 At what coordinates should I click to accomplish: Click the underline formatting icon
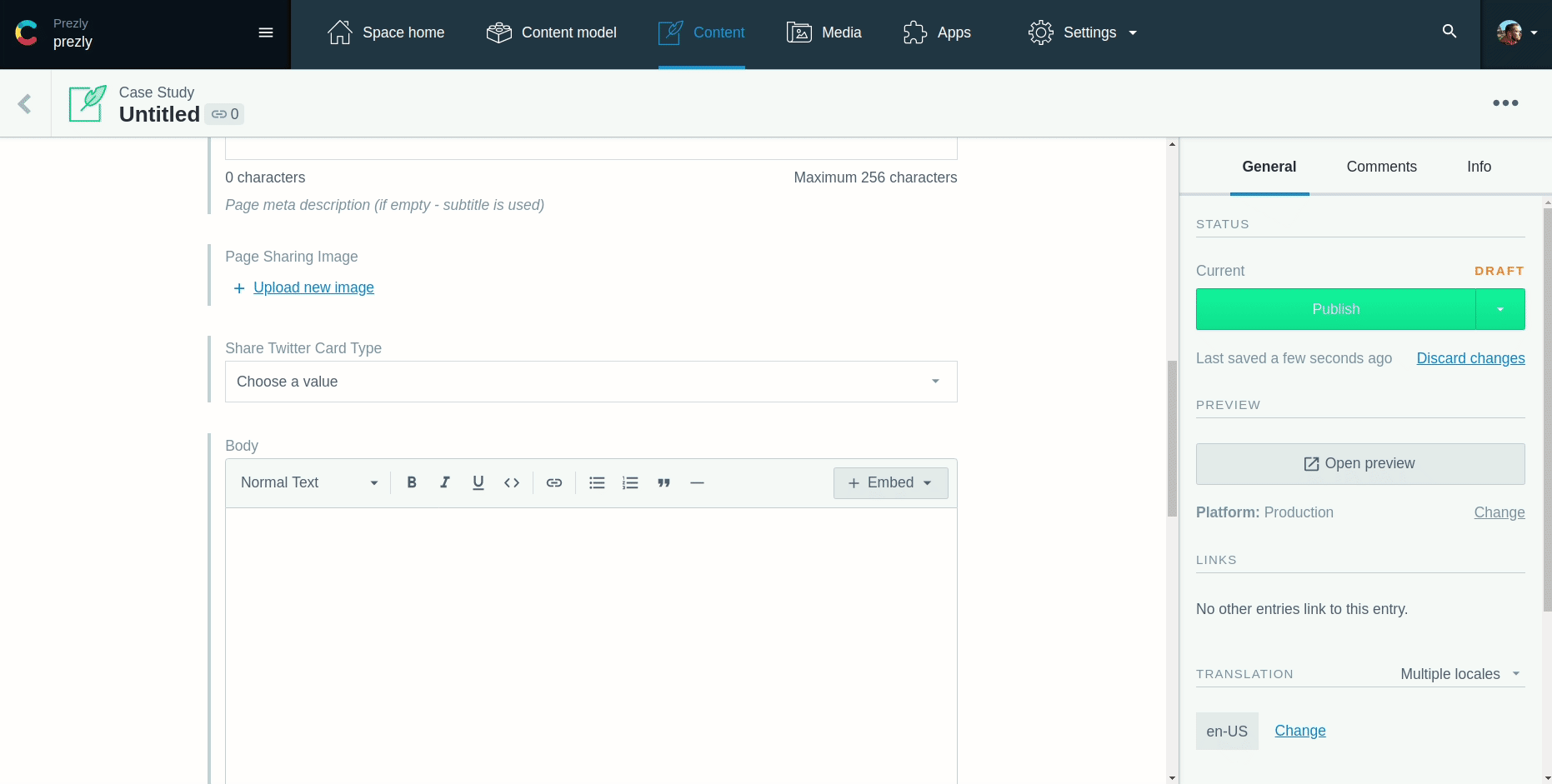pos(478,482)
